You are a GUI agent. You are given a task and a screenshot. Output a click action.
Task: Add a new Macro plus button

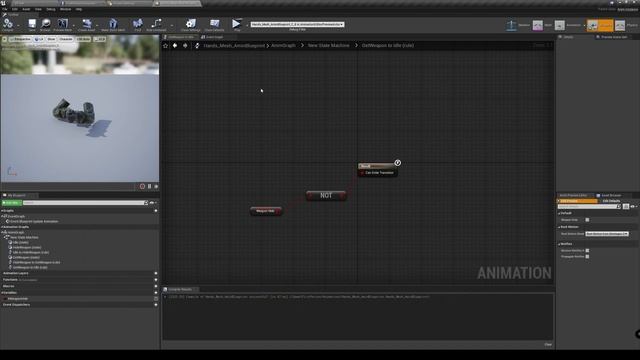pyautogui.click(x=156, y=286)
